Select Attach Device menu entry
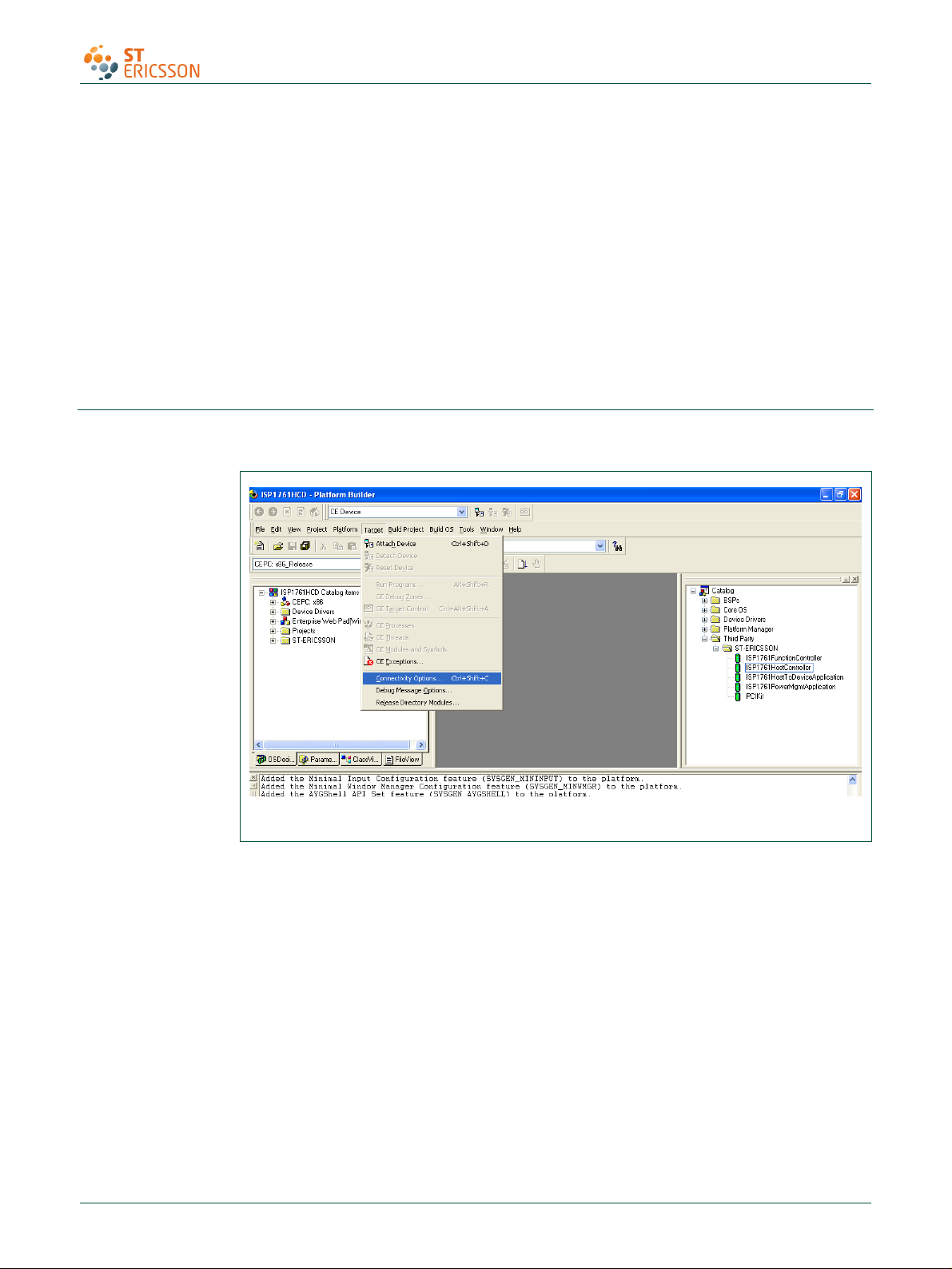 pyautogui.click(x=432, y=544)
